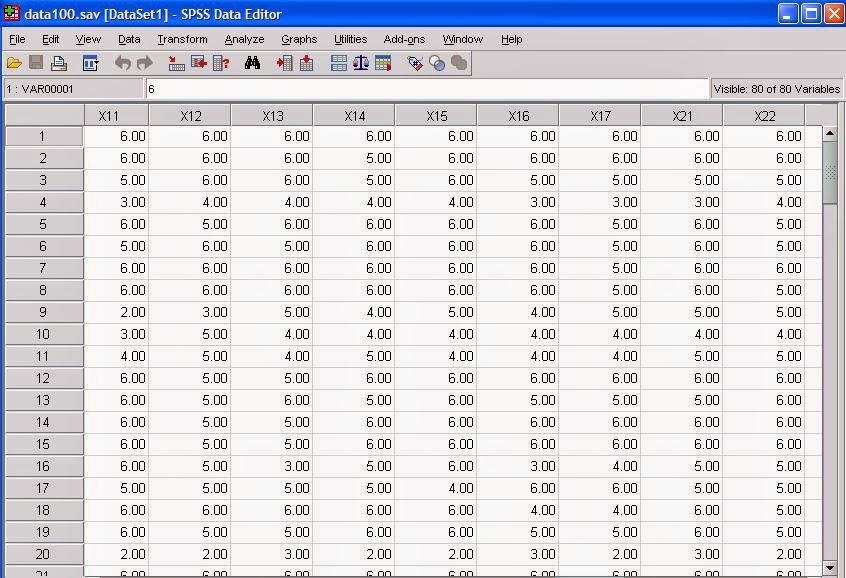
Task: Select the X21 cell in row 11
Action: click(682, 356)
